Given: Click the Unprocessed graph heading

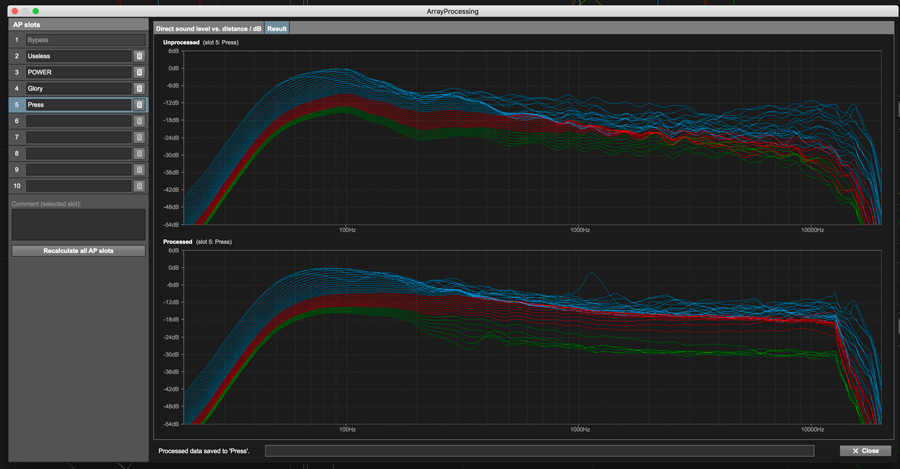Looking at the screenshot, I should click(x=181, y=42).
